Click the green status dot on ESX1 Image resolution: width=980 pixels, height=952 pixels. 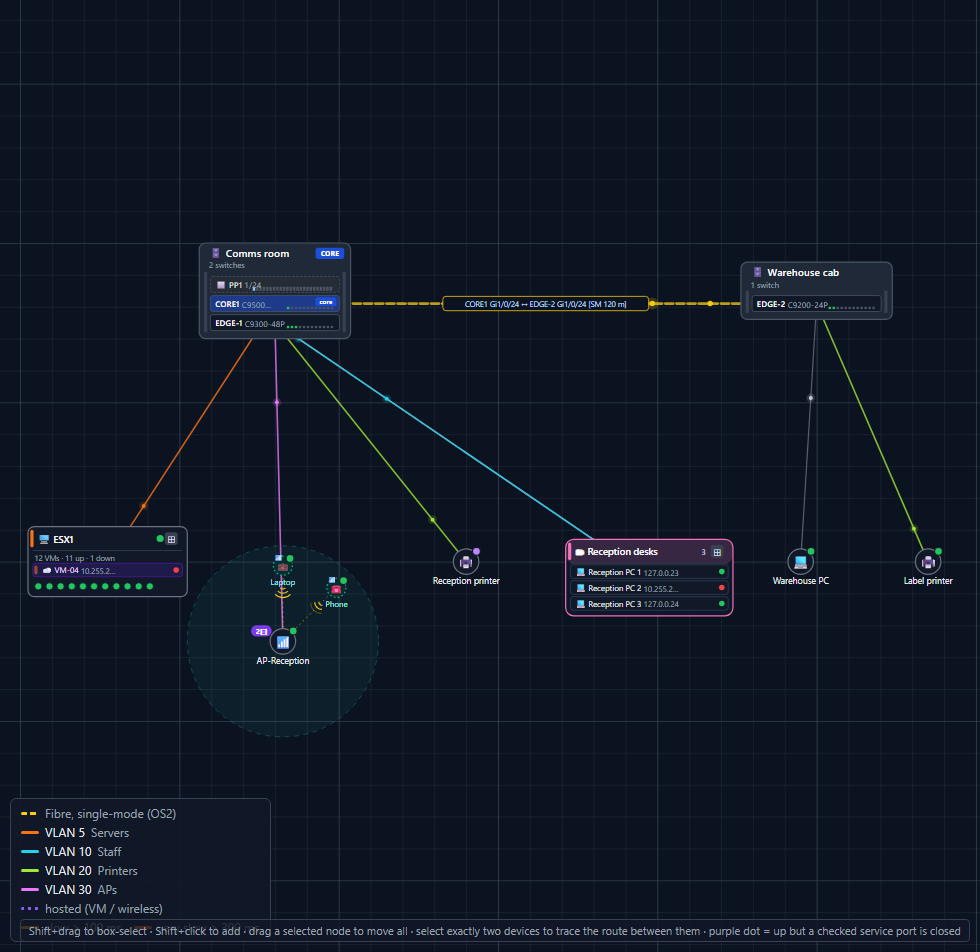[160, 538]
